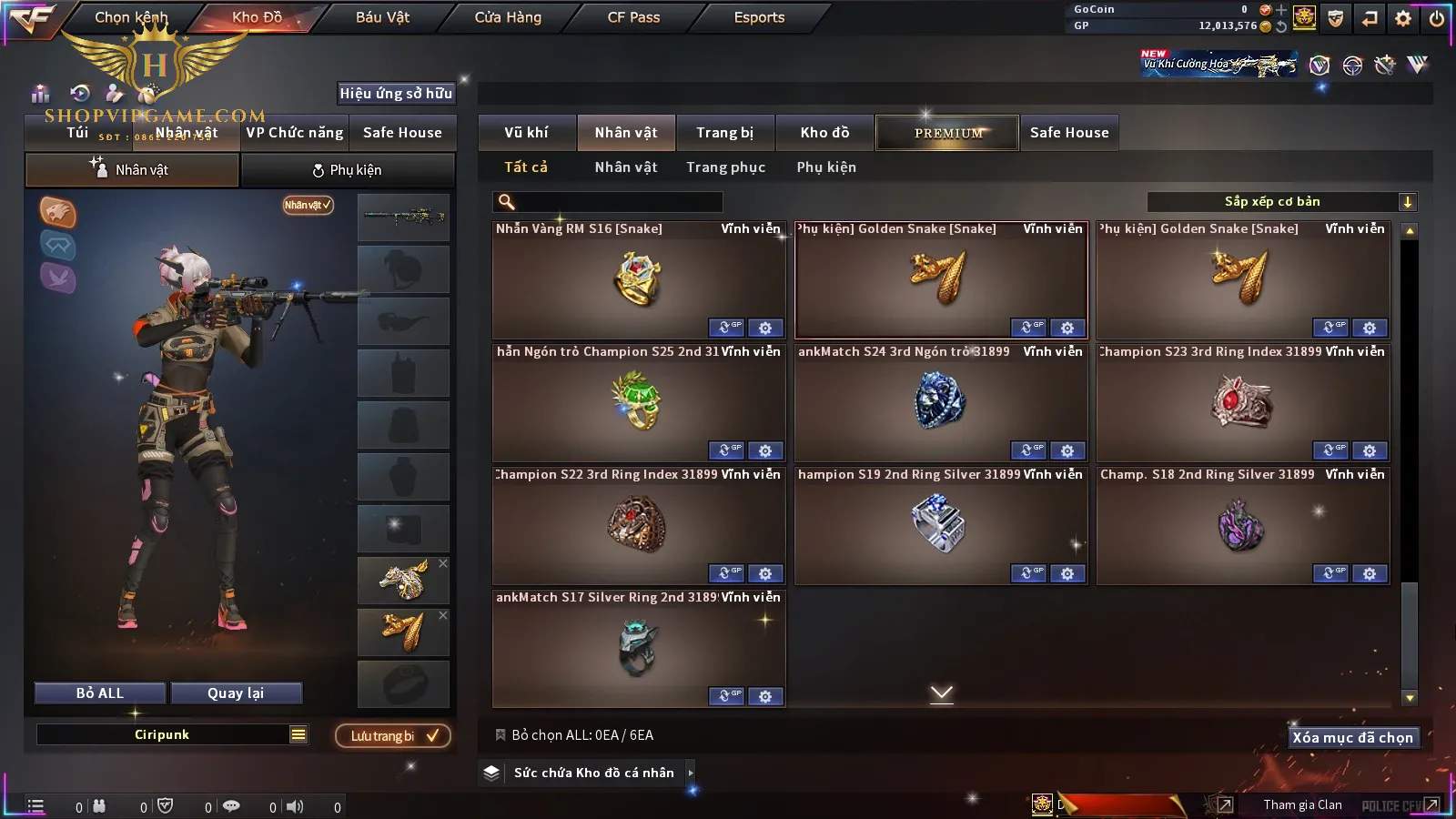Expand item list with the down chevron
This screenshot has height=819, width=1456.
(x=942, y=694)
